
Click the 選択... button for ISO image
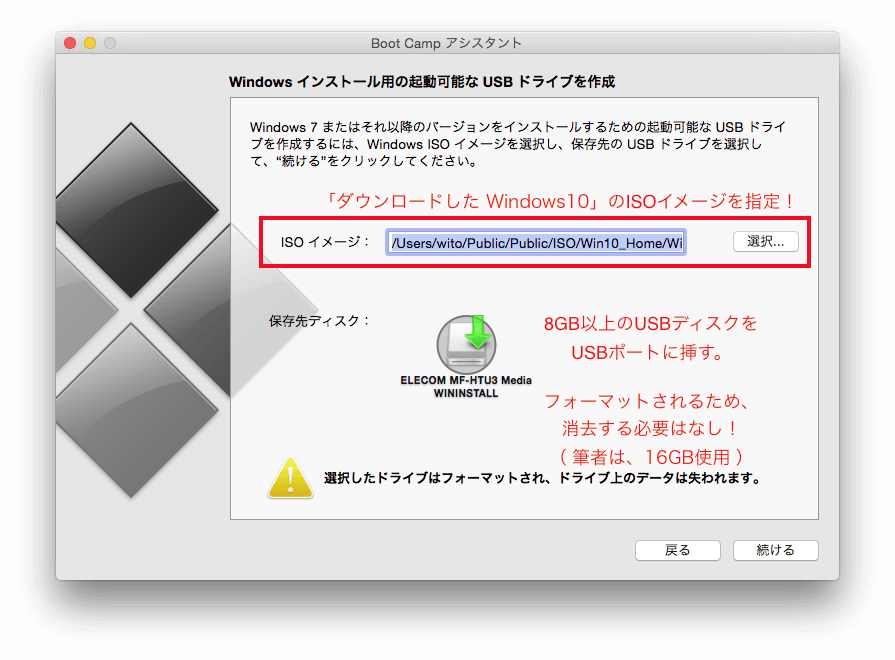765,242
